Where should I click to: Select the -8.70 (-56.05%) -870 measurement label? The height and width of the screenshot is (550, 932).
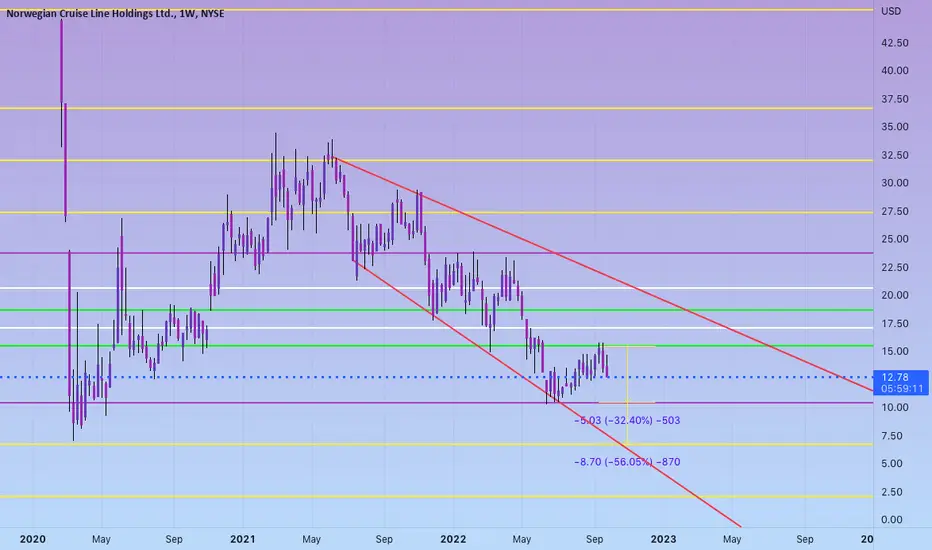pyautogui.click(x=627, y=462)
